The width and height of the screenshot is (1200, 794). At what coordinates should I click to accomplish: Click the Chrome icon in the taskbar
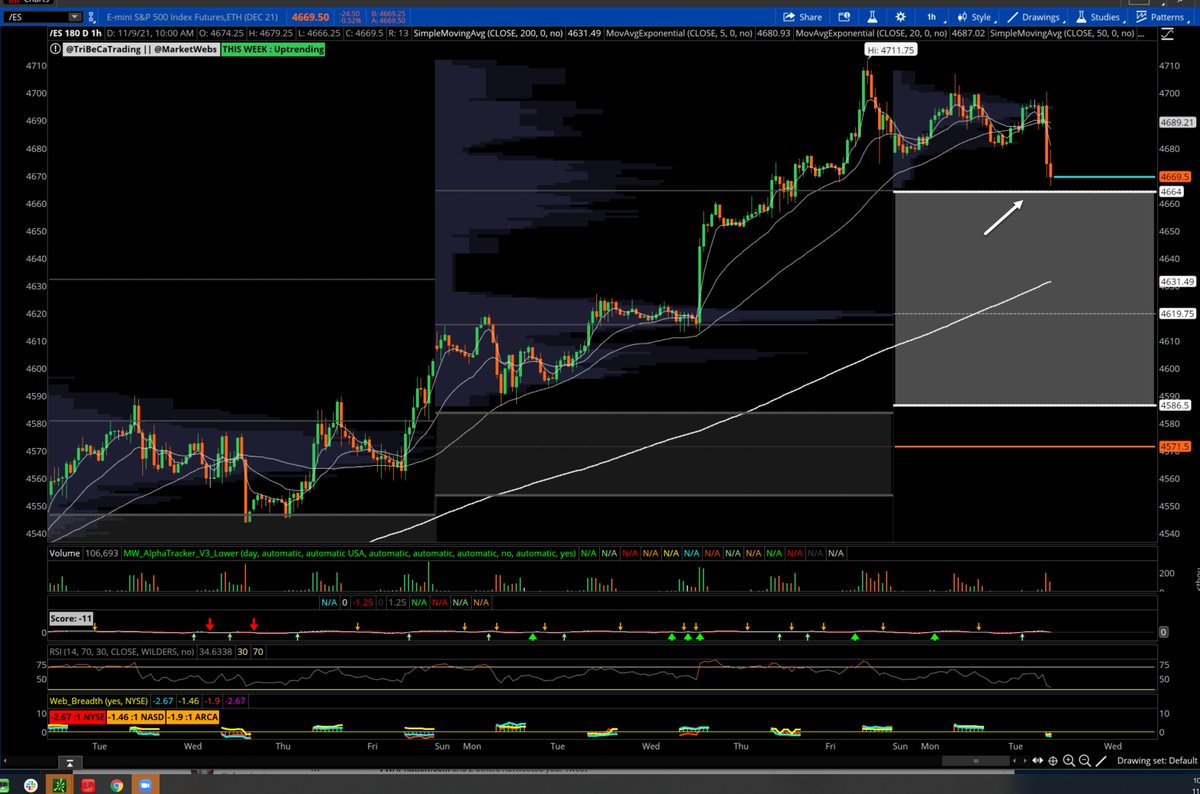118,785
